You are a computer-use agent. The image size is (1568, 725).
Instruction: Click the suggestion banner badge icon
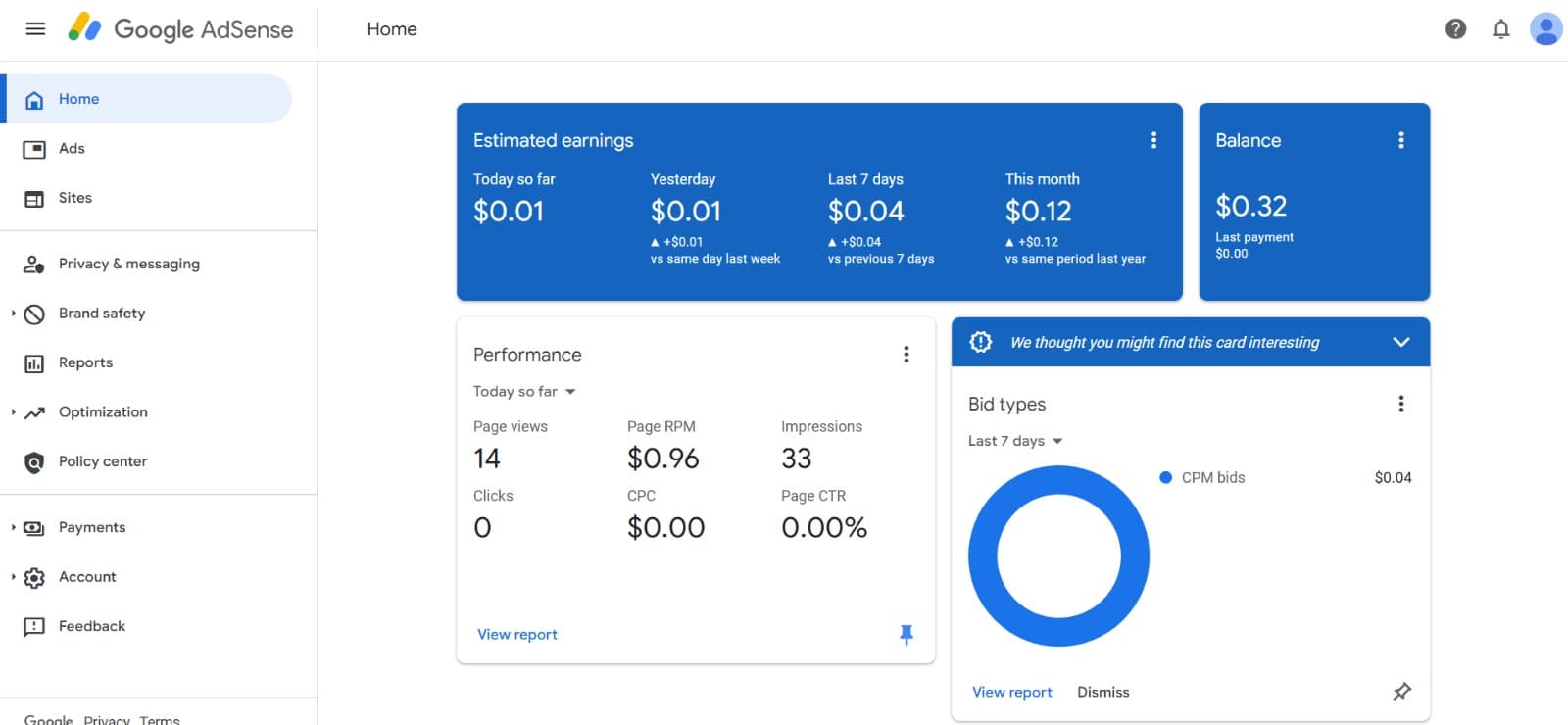point(981,342)
